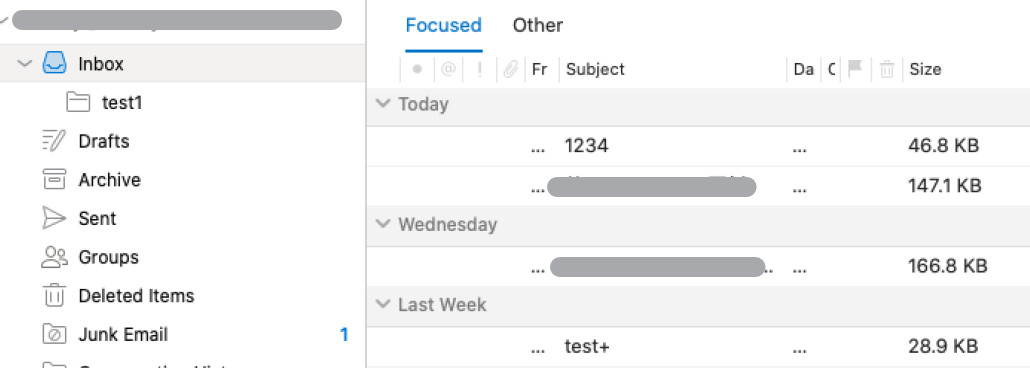Click the trash column header icon
This screenshot has height=368, width=1030.
pyautogui.click(x=887, y=69)
